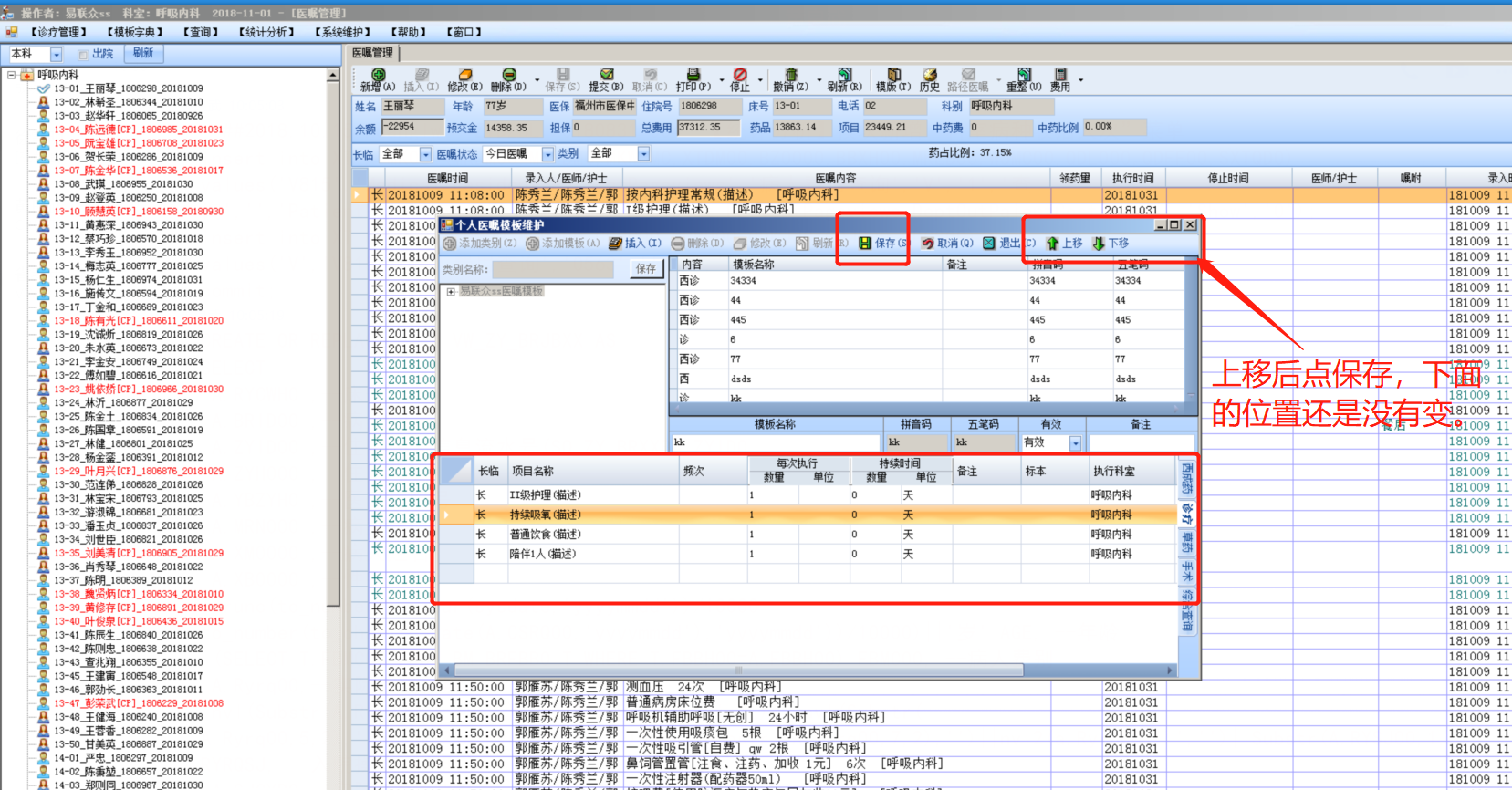Image resolution: width=1512 pixels, height=790 pixels.
Task: Open the 医嘱状态 今日医嘱 dropdown
Action: [x=547, y=154]
